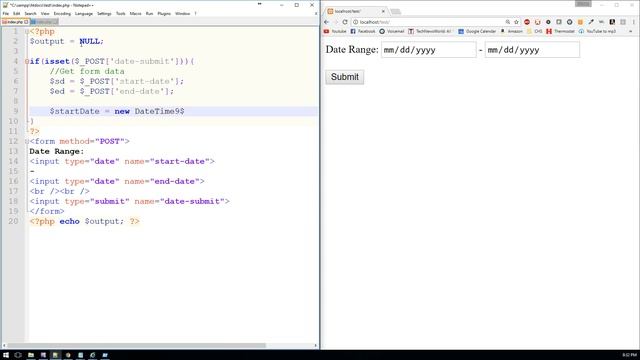The image size is (640, 360).
Task: Open File Explorer from the taskbar
Action: pos(31,355)
